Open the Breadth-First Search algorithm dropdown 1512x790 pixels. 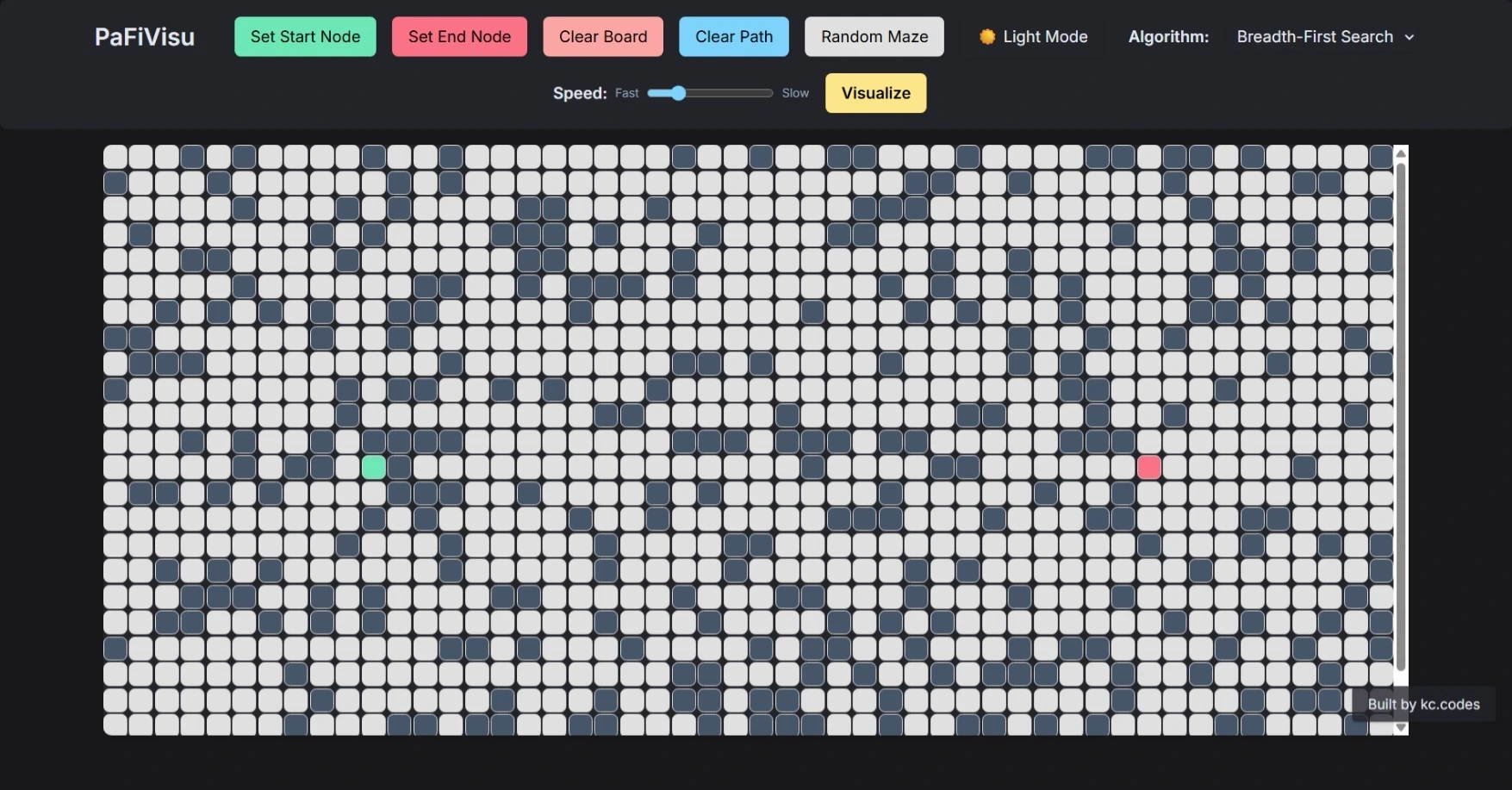pos(1325,37)
